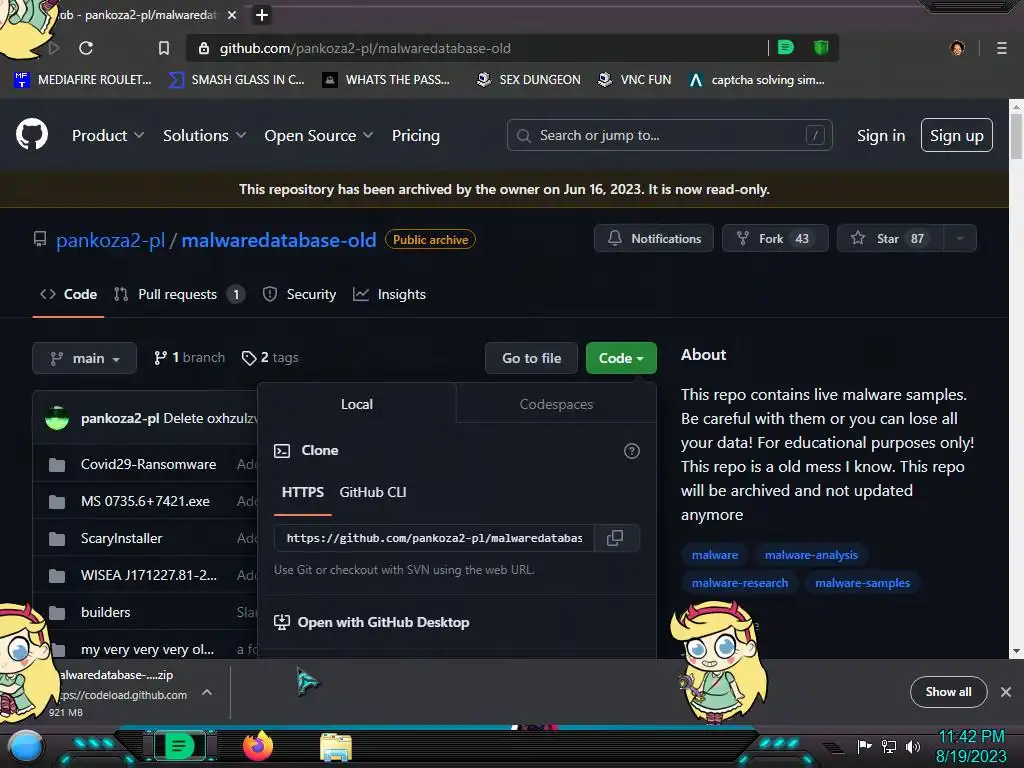Open the builders folder
The image size is (1024, 768).
106,612
